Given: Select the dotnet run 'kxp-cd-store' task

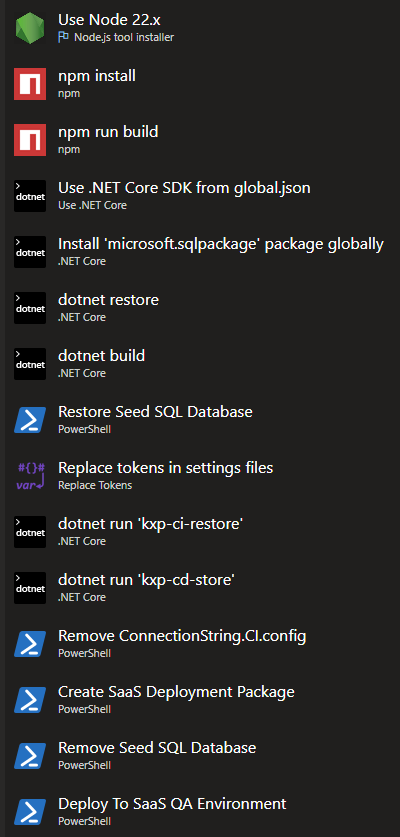Looking at the screenshot, I should pyautogui.click(x=200, y=588).
